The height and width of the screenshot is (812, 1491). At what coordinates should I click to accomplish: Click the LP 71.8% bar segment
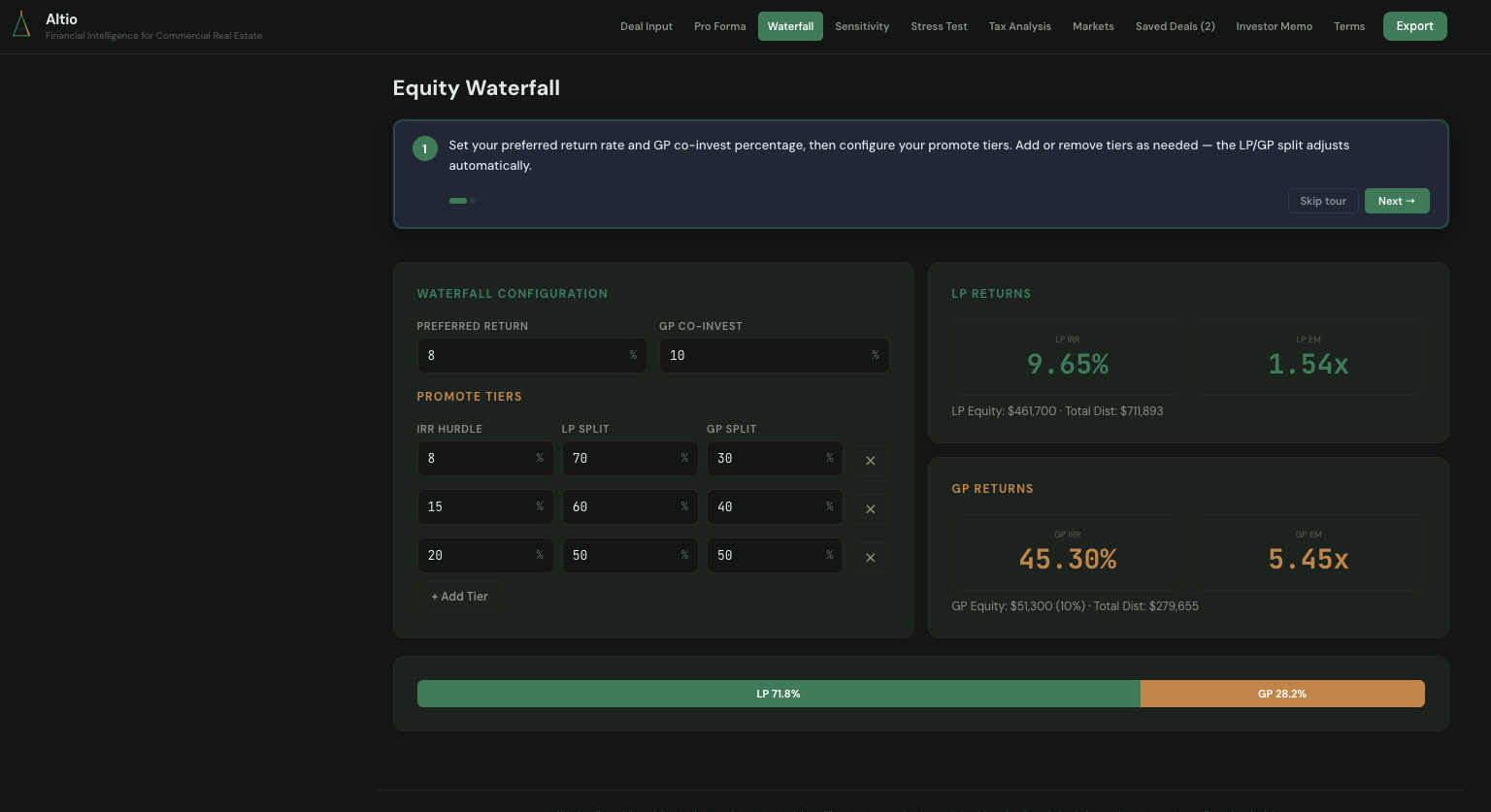[779, 694]
